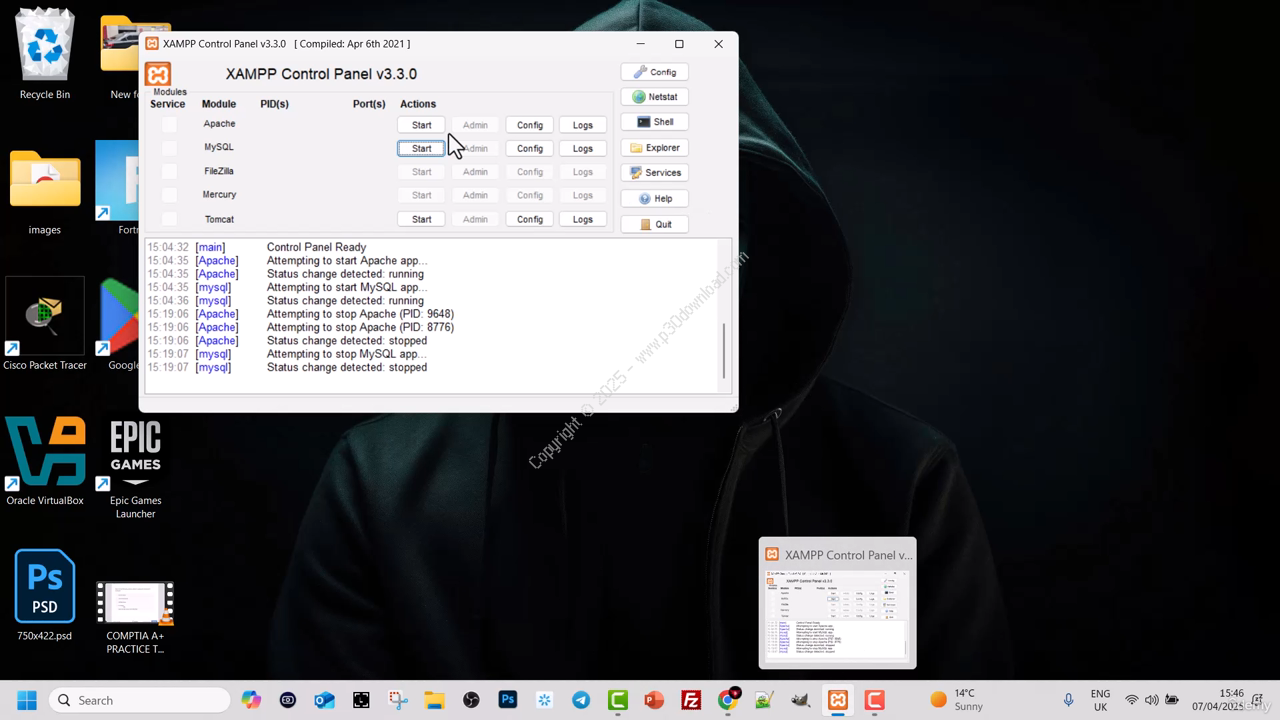Screen dimensions: 1280x720
Task: Open the main Config with wrench icon
Action: (654, 72)
